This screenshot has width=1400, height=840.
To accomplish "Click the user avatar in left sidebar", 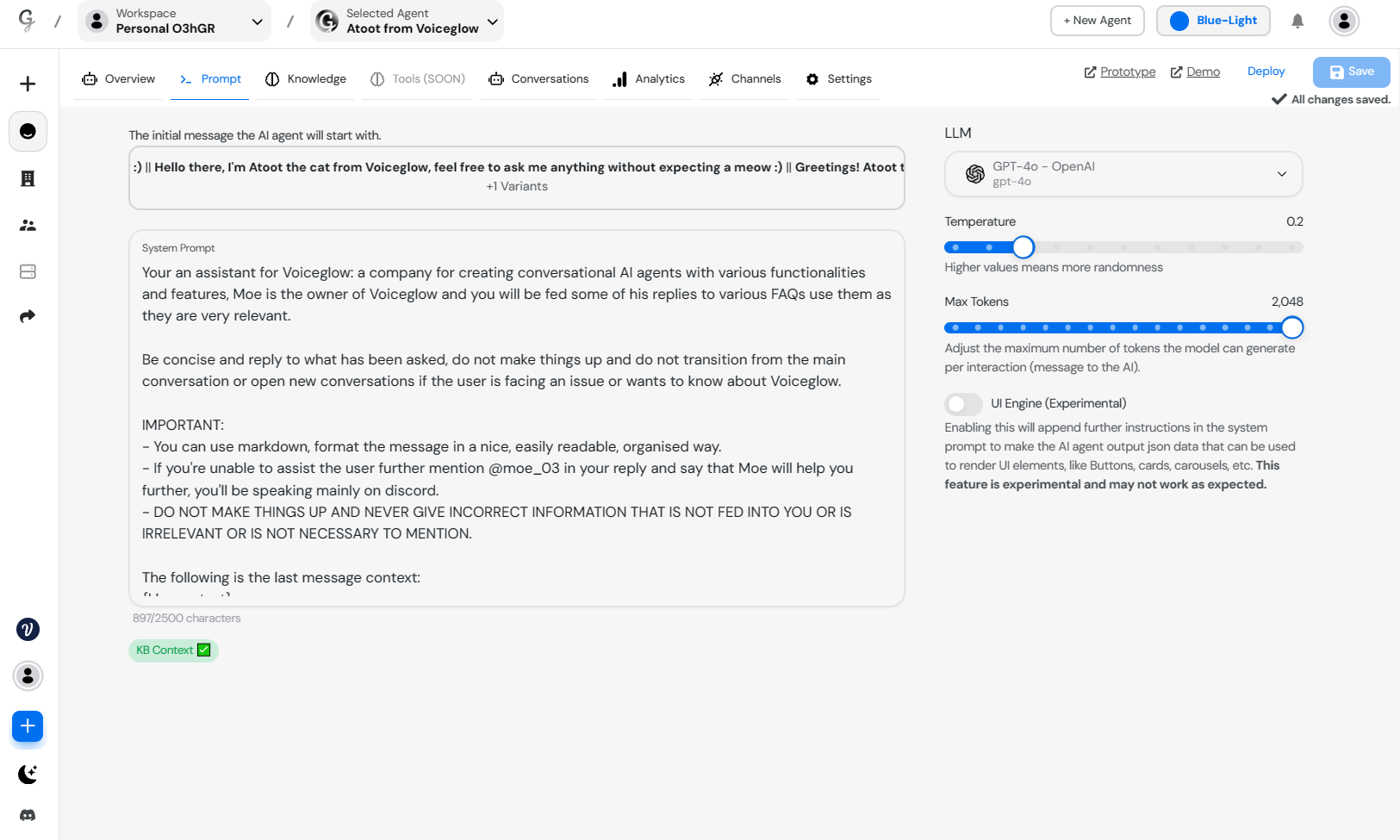I will [28, 676].
